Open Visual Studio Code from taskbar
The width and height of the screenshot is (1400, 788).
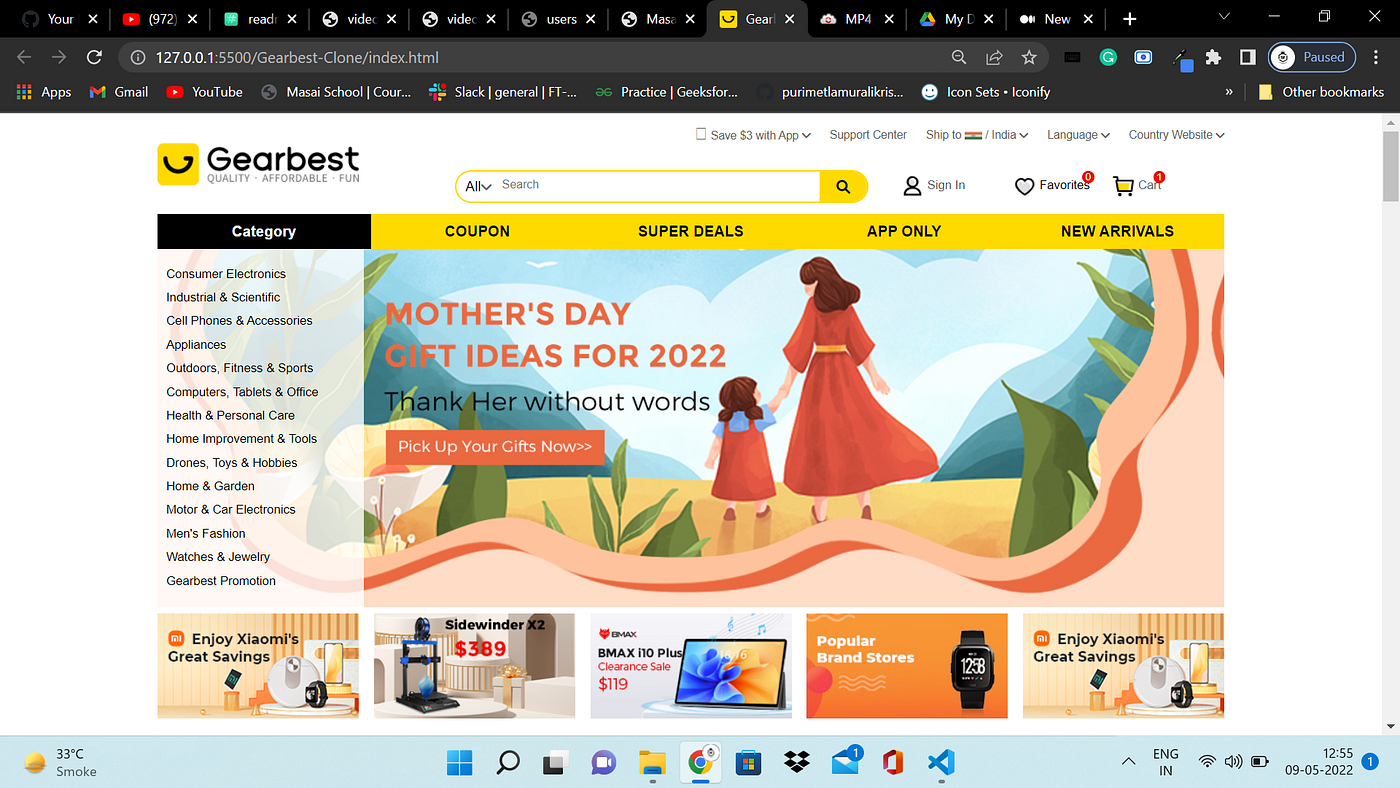click(x=941, y=763)
